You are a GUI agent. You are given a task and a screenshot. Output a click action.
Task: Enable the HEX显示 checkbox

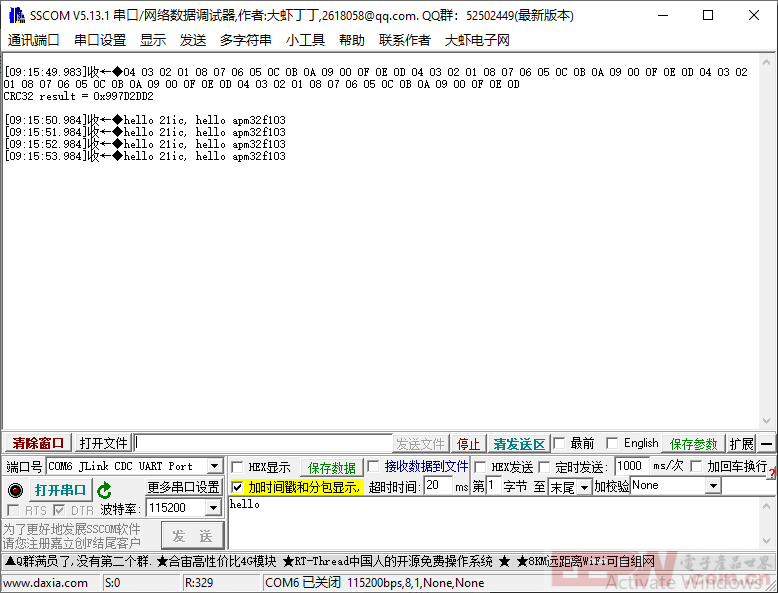coord(238,467)
